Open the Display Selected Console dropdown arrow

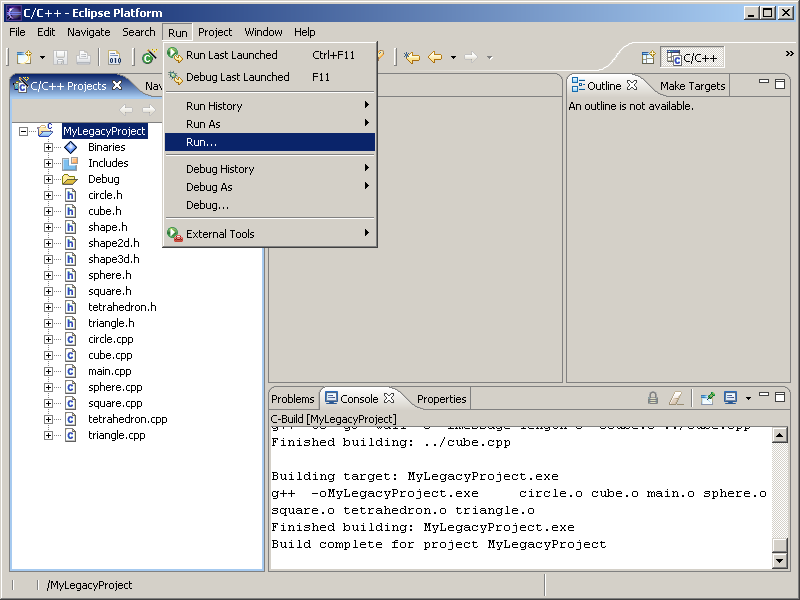point(747,398)
